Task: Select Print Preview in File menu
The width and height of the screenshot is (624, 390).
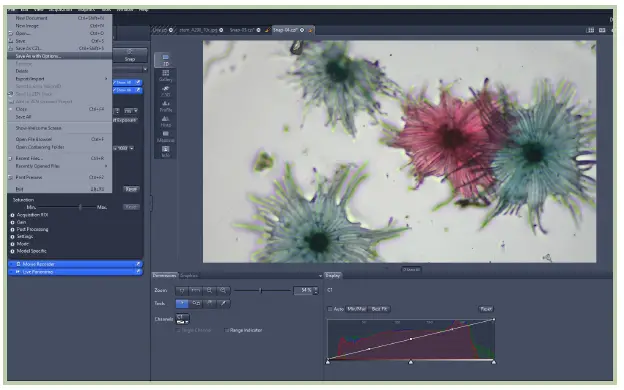Action: pyautogui.click(x=60, y=177)
